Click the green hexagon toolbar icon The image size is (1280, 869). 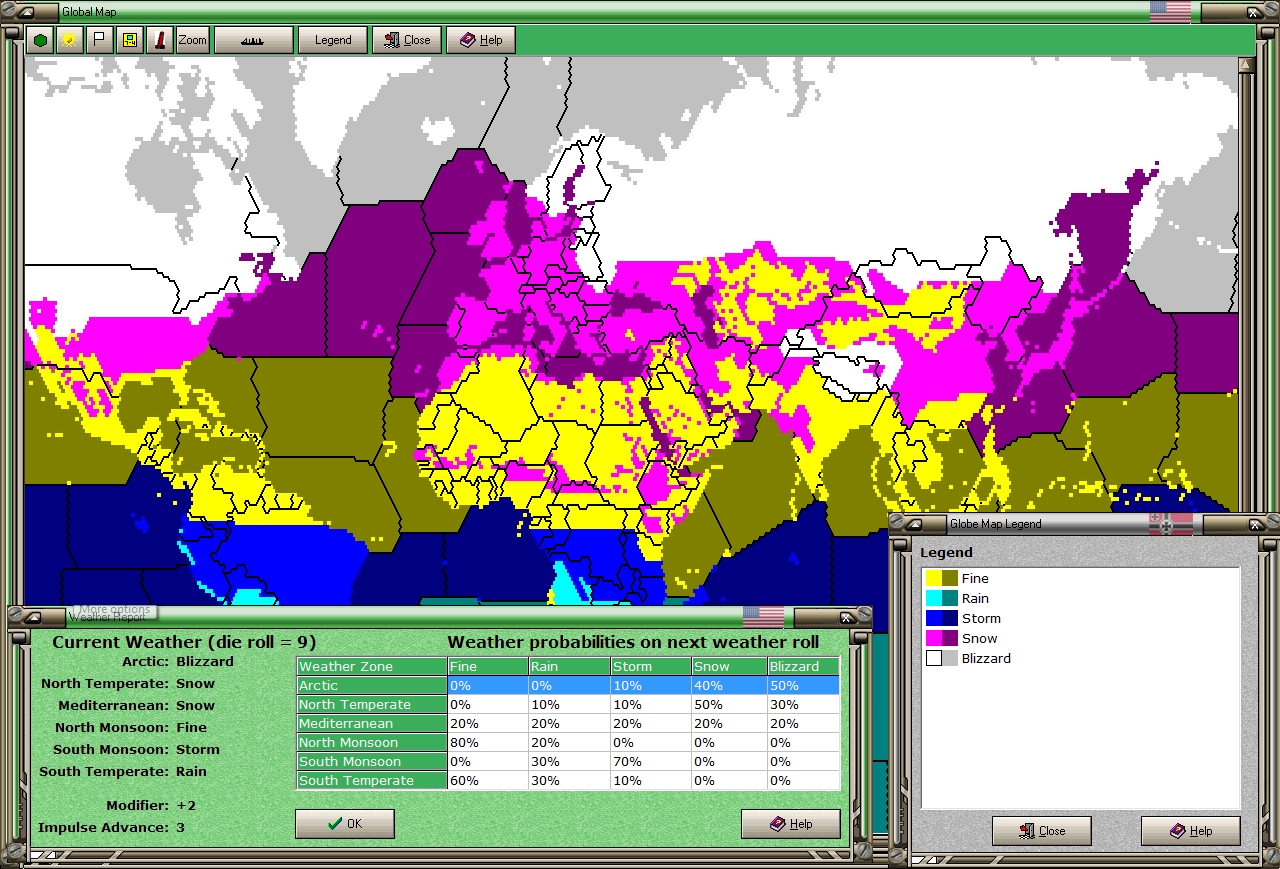(41, 40)
